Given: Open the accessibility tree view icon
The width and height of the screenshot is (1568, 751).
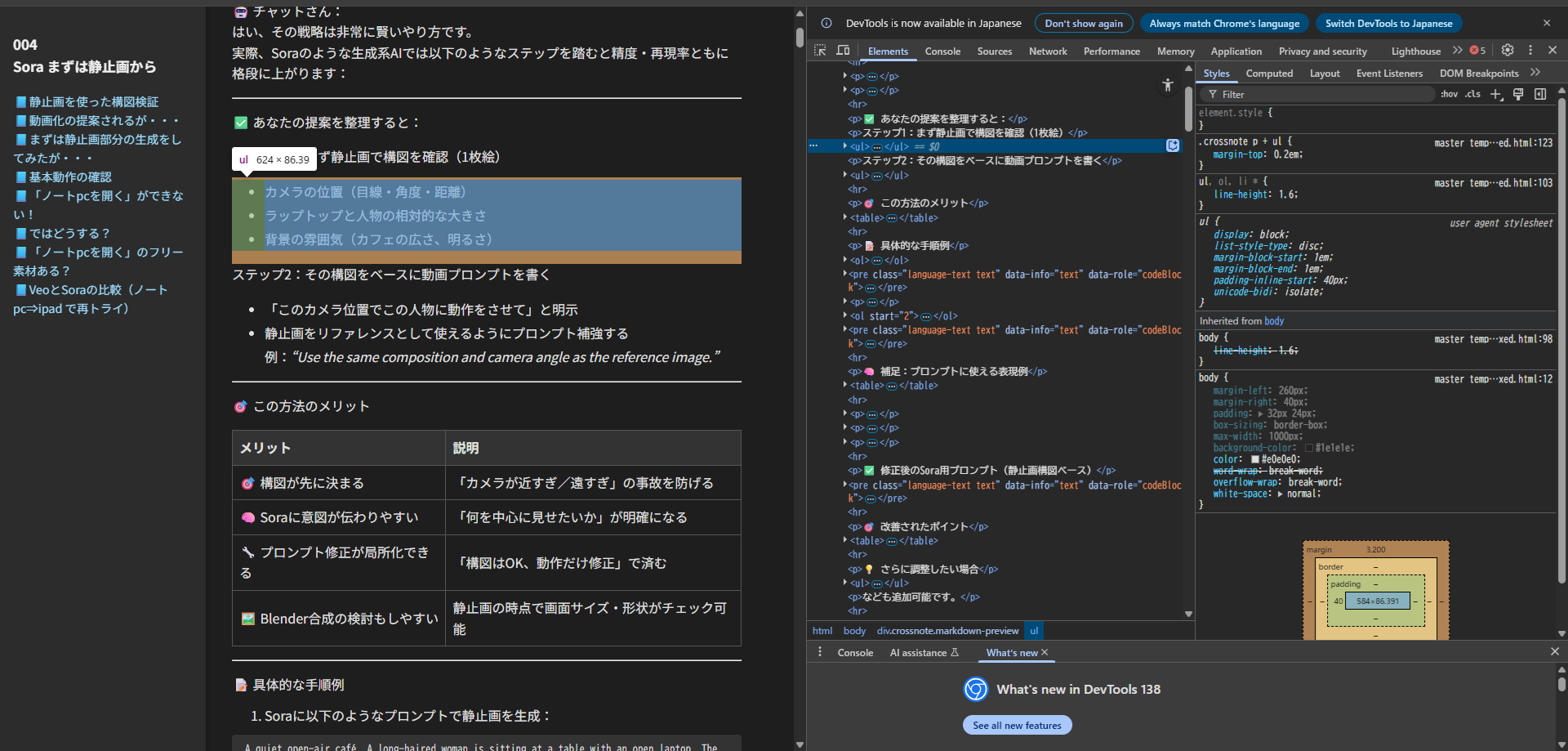Looking at the screenshot, I should click(x=1168, y=85).
